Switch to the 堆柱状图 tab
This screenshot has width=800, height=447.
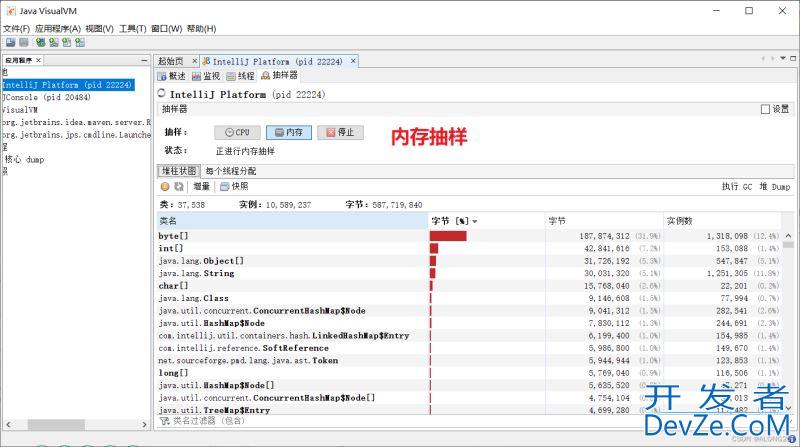[179, 171]
